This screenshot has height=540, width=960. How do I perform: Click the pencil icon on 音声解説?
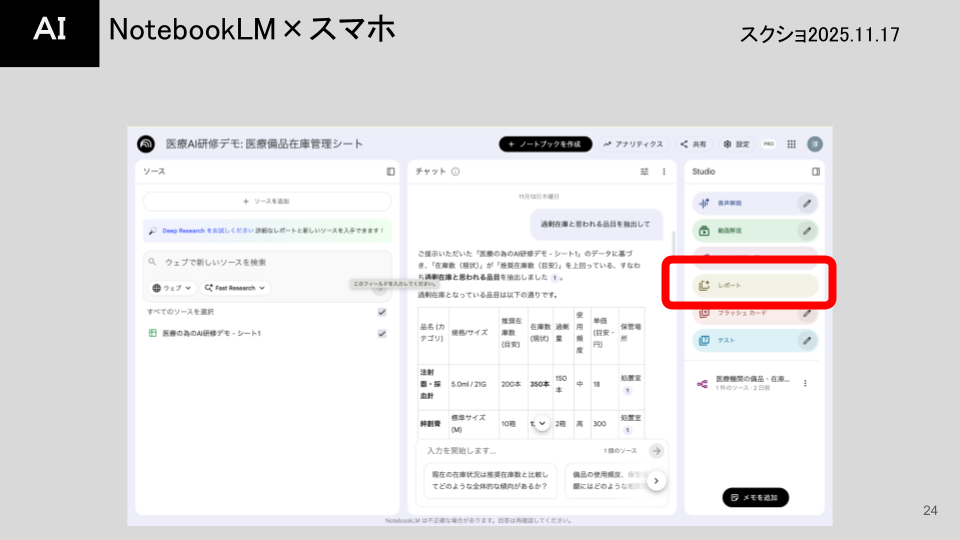(x=807, y=203)
